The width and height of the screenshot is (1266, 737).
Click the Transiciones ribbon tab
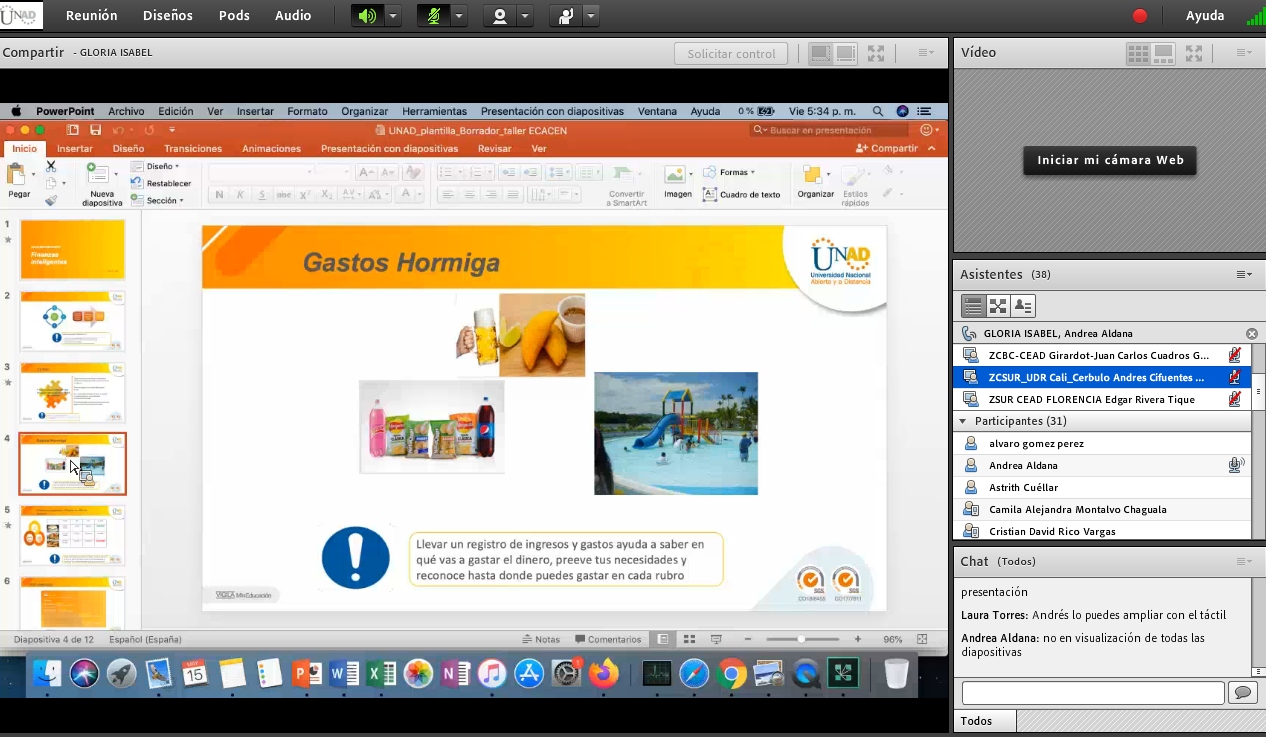click(193, 149)
